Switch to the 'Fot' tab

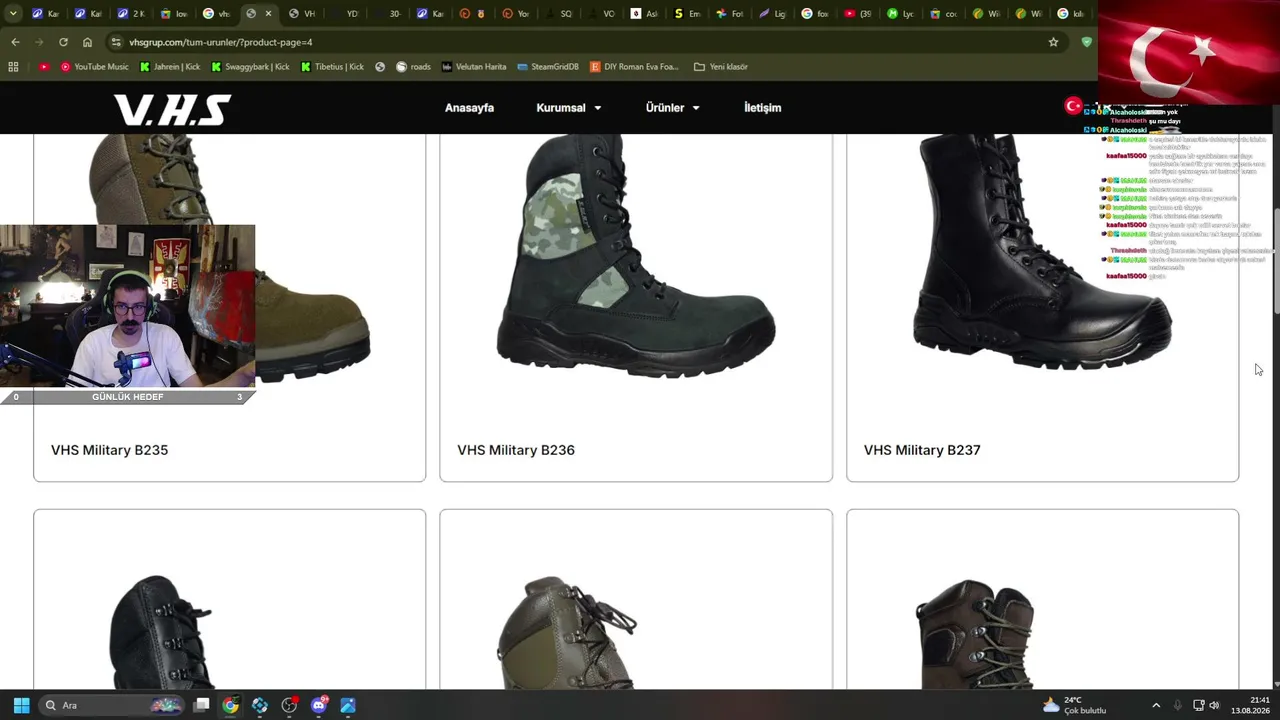click(x=730, y=14)
